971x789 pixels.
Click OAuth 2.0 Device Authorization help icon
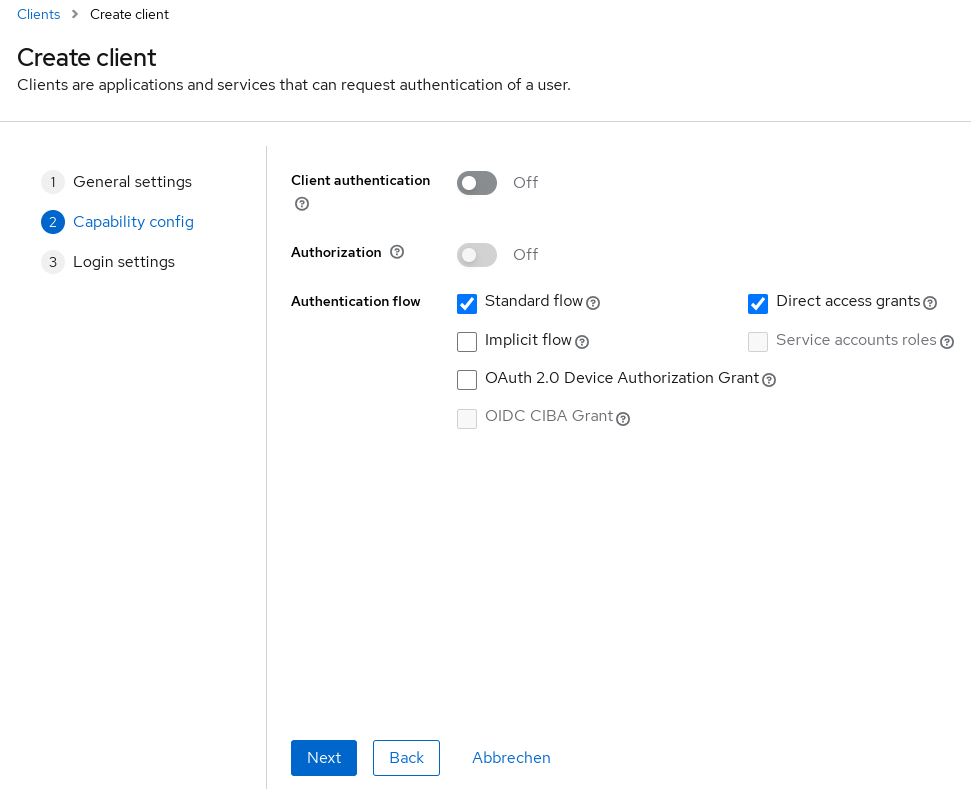click(x=769, y=380)
